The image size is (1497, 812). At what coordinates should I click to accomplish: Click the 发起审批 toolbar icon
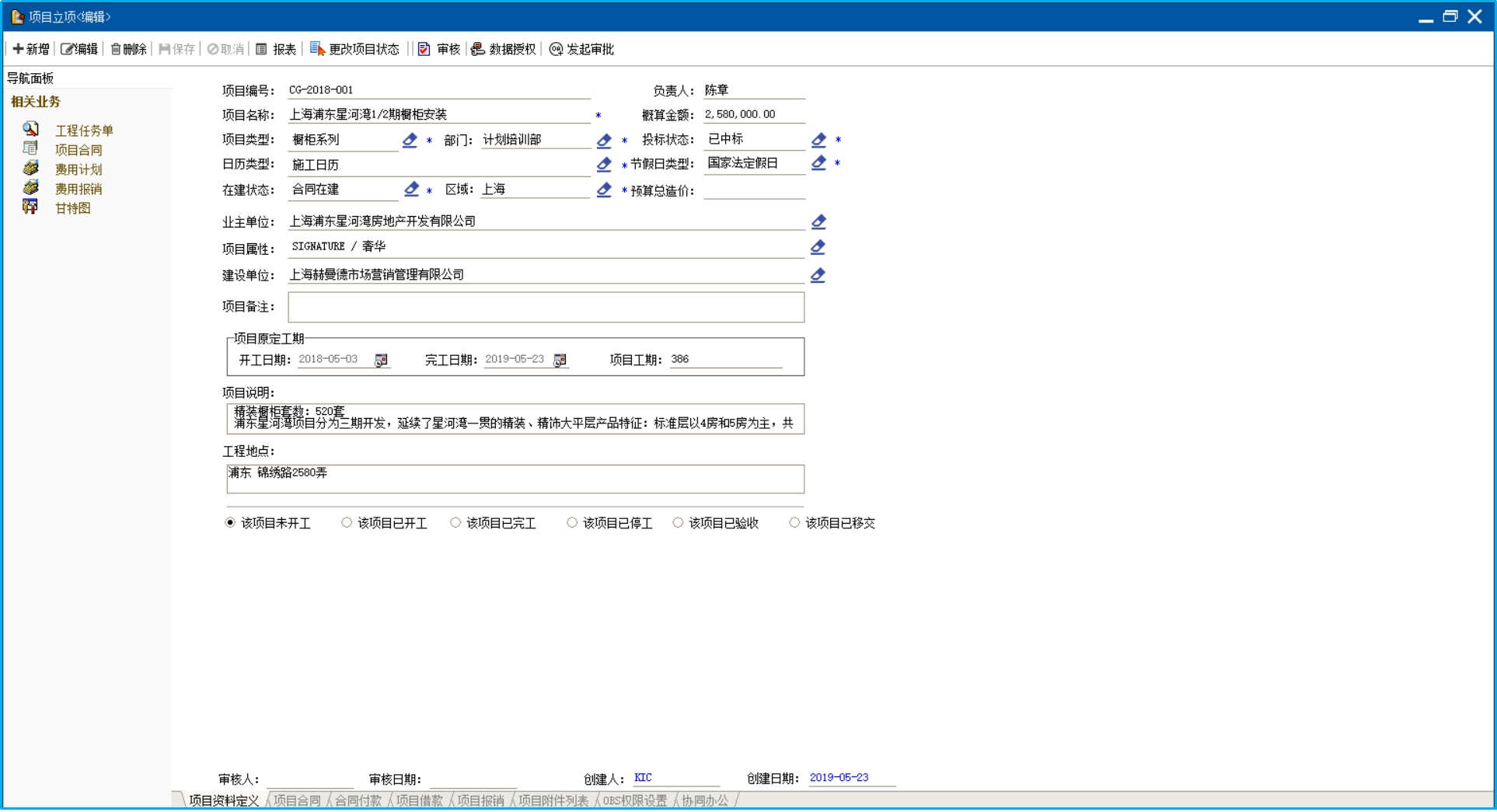581,49
